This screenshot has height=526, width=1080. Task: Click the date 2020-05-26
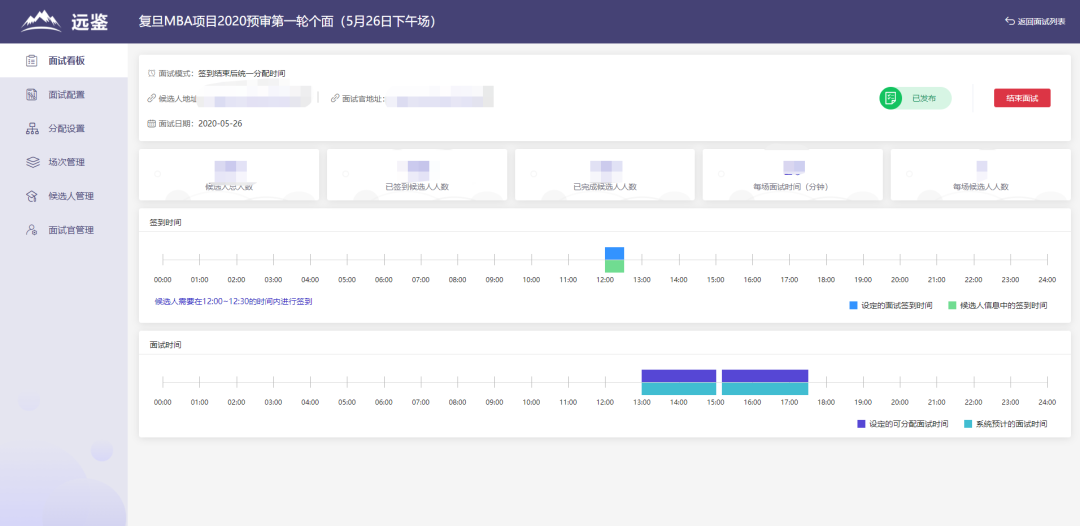[220, 124]
